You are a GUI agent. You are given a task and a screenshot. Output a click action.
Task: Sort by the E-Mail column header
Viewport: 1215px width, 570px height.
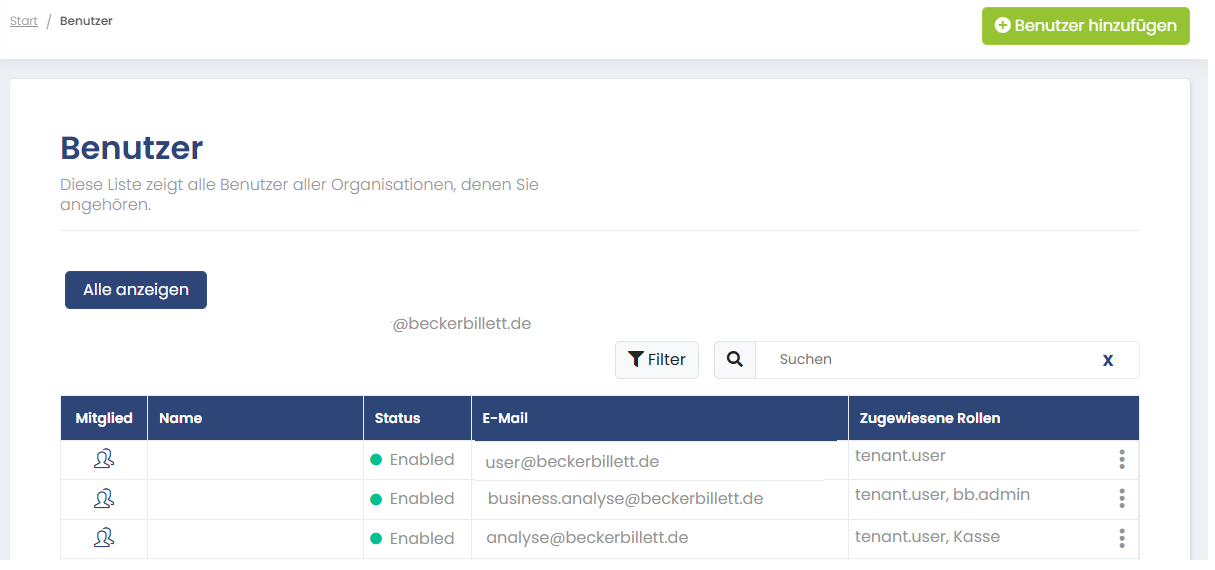pyautogui.click(x=504, y=418)
